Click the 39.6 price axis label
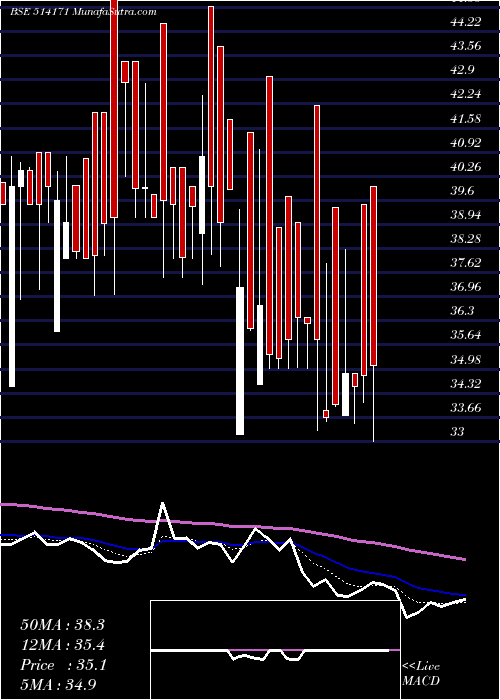The width and height of the screenshot is (500, 700). click(x=463, y=191)
